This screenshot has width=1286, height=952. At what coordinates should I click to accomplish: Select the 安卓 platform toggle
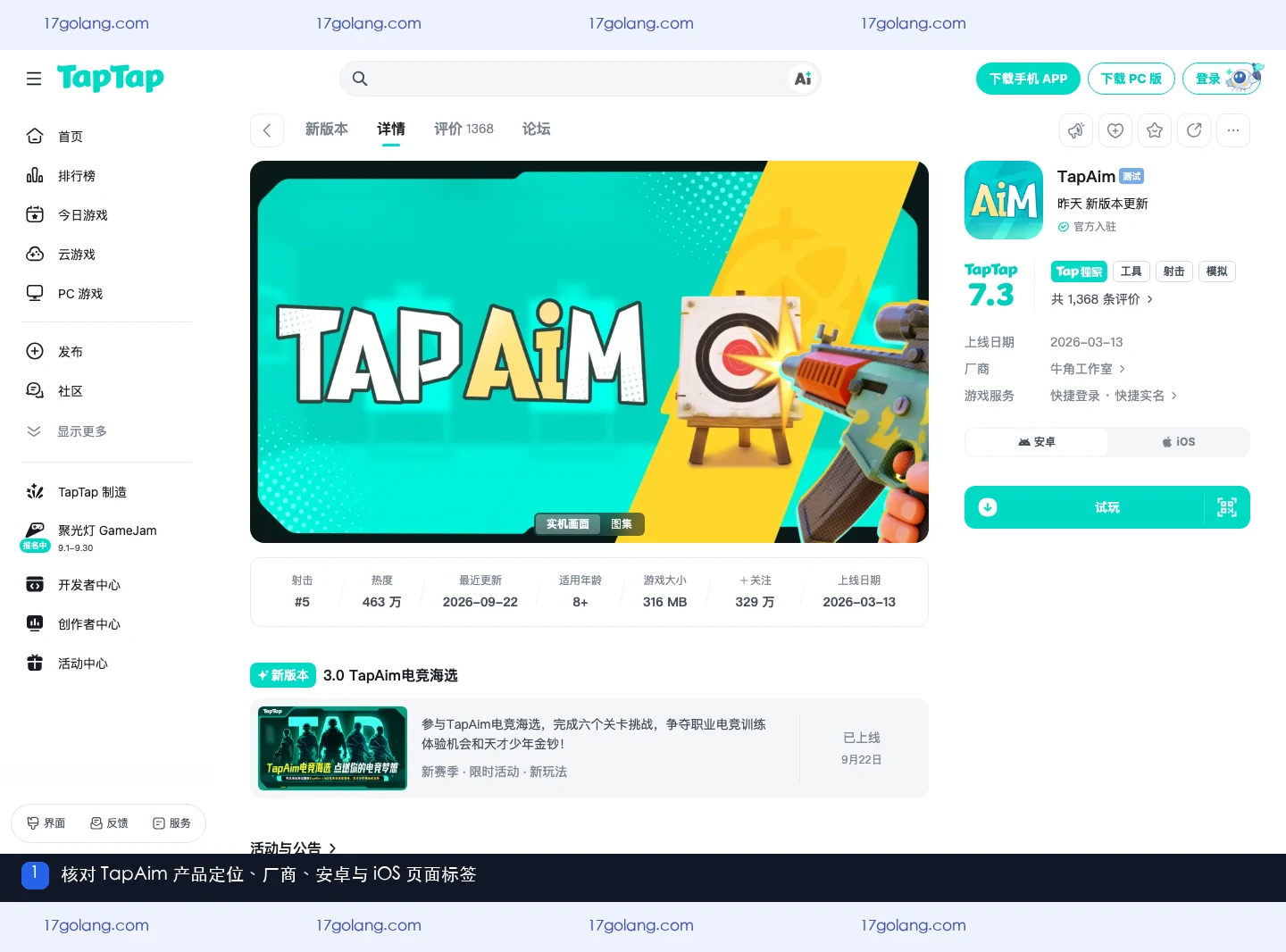(1037, 442)
